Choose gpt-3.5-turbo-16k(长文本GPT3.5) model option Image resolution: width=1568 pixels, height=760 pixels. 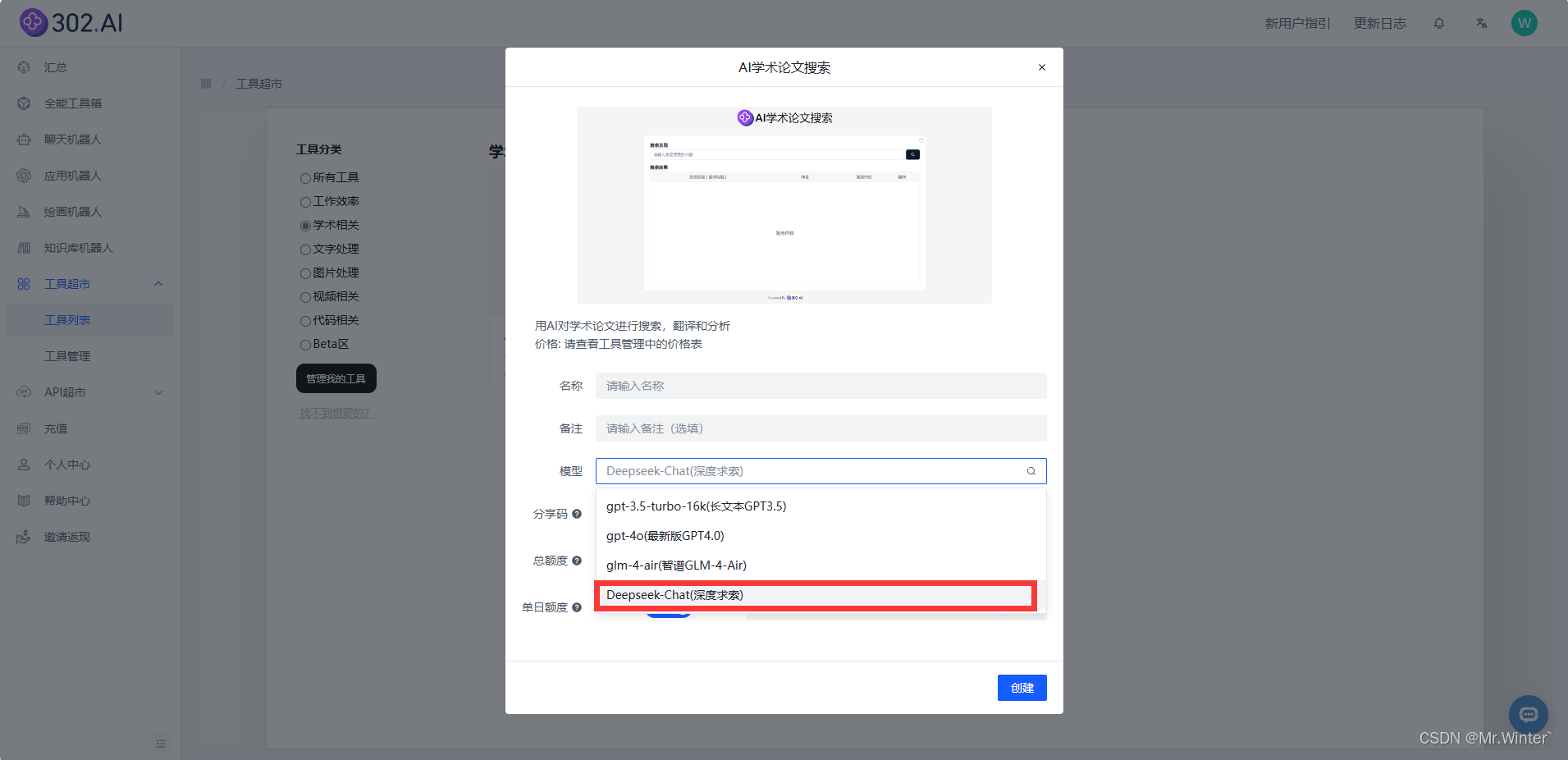pyautogui.click(x=821, y=506)
